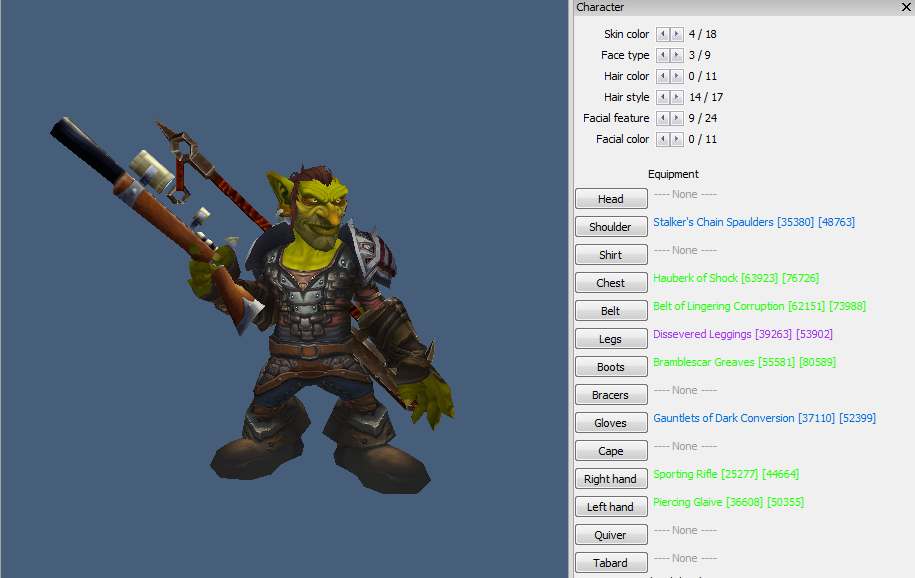This screenshot has height=578, width=915.
Task: Click the 9 / 24 facial feature value
Action: (703, 118)
